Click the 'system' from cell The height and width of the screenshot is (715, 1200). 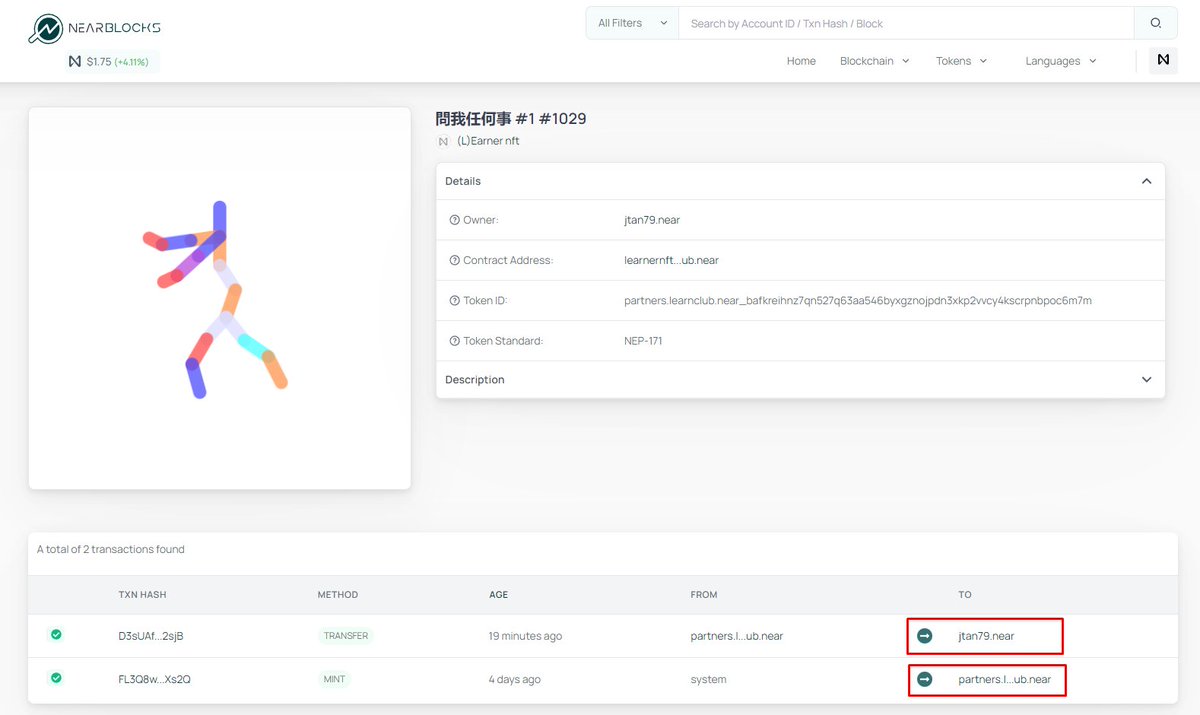708,679
